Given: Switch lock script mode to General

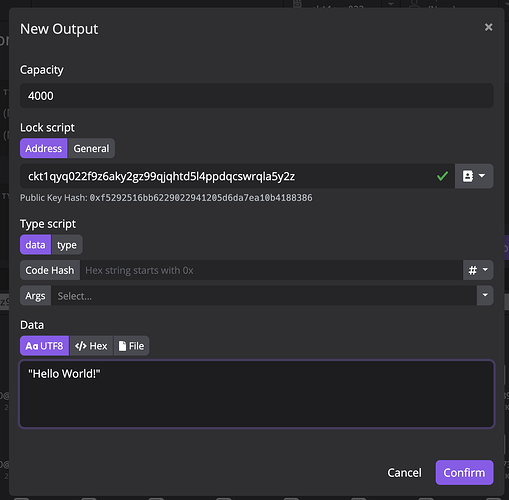Looking at the screenshot, I should coord(91,148).
